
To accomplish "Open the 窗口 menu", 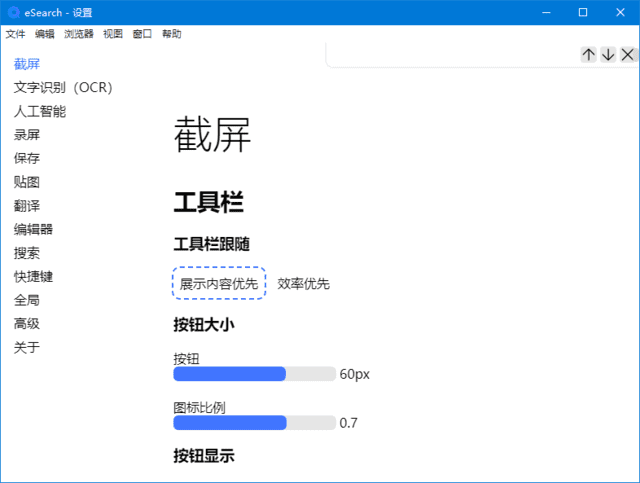I will tap(142, 34).
